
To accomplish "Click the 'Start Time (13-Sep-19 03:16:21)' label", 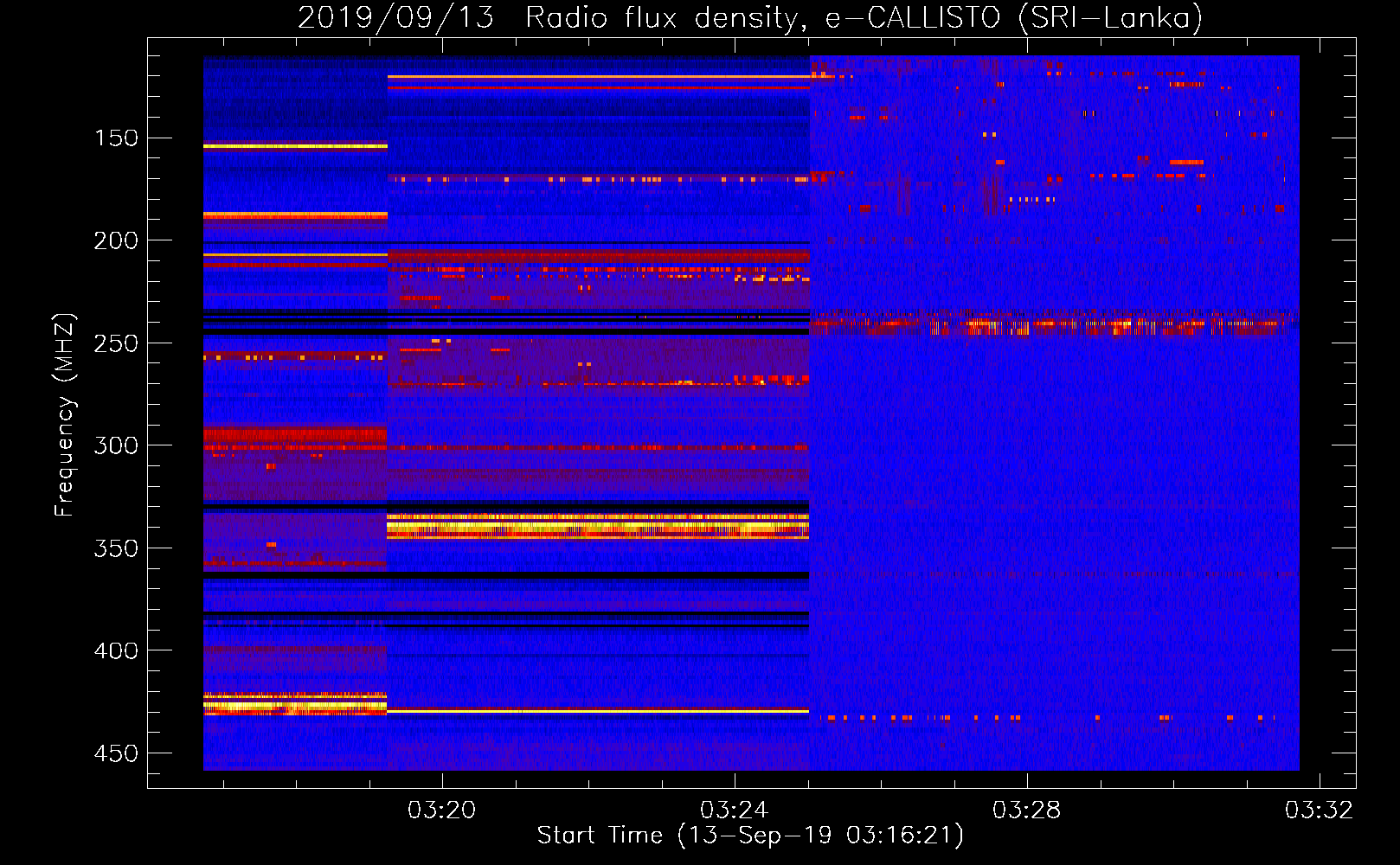I will (750, 836).
